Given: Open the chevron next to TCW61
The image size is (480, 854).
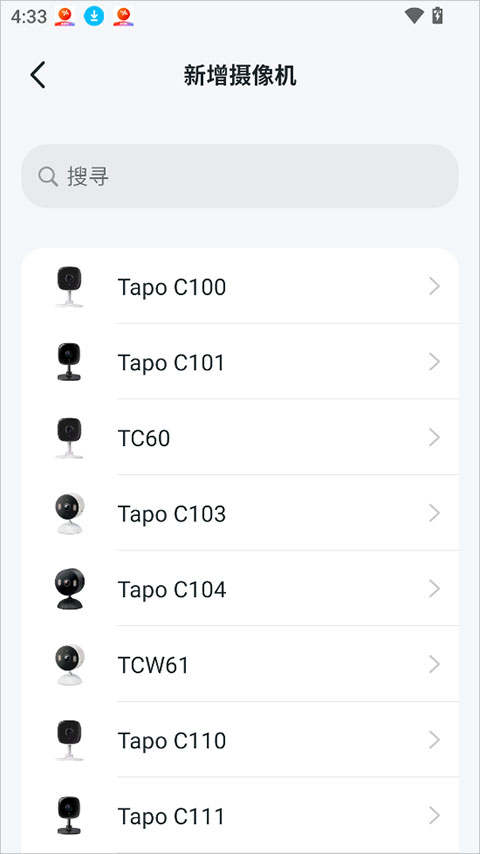Looking at the screenshot, I should click(434, 664).
